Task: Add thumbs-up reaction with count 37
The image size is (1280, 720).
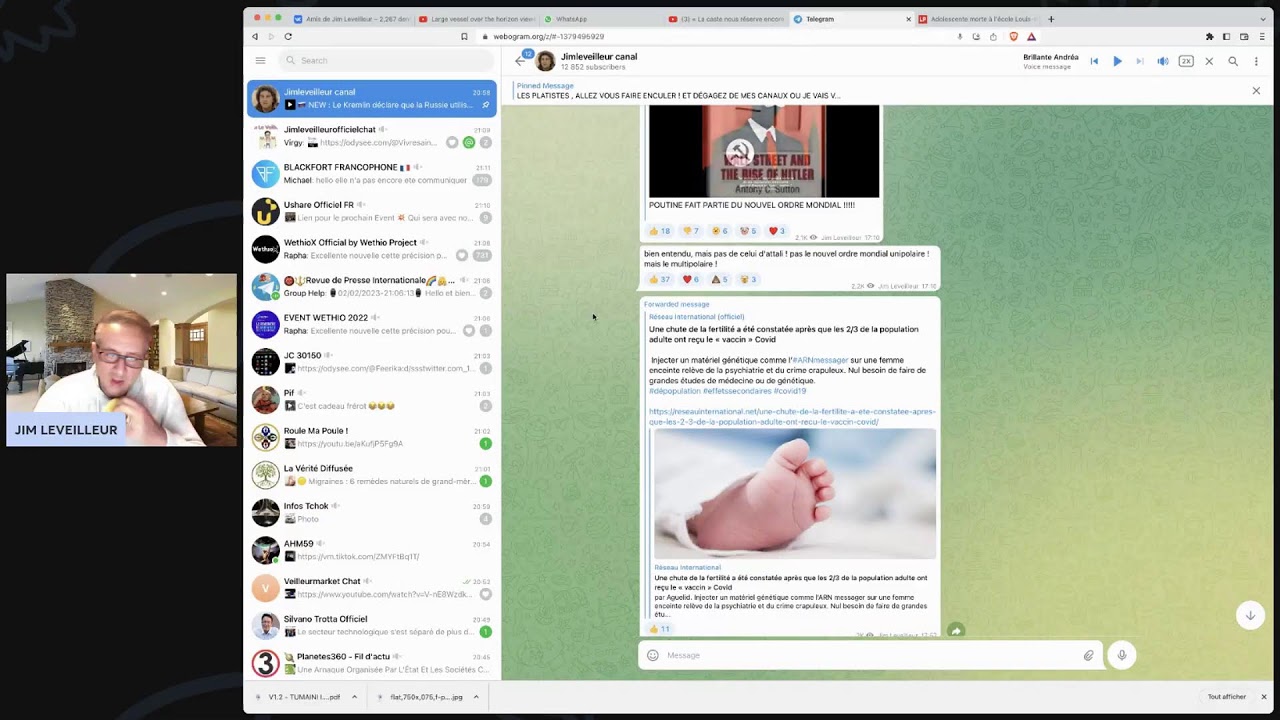Action: pyautogui.click(x=660, y=279)
